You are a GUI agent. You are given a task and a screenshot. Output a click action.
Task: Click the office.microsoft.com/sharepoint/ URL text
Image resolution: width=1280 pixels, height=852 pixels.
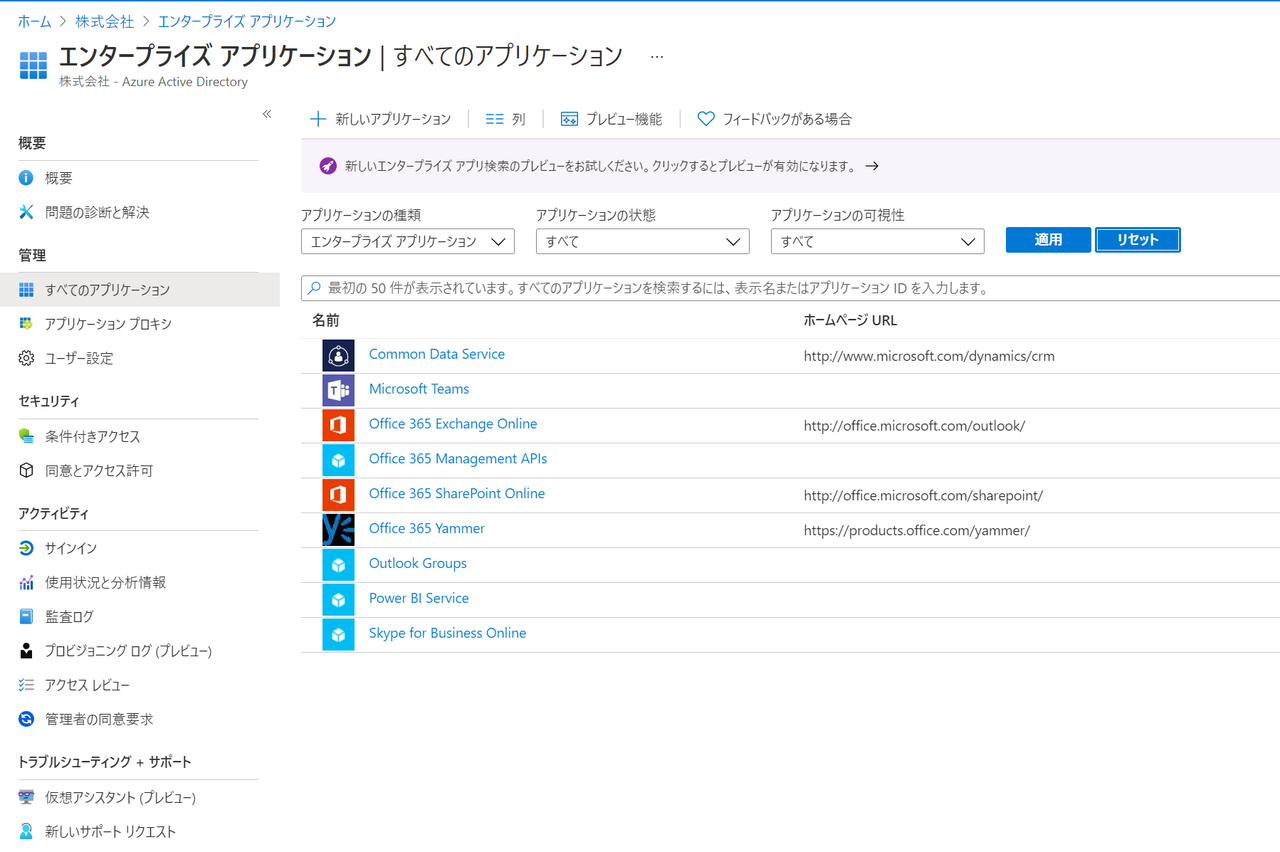923,496
